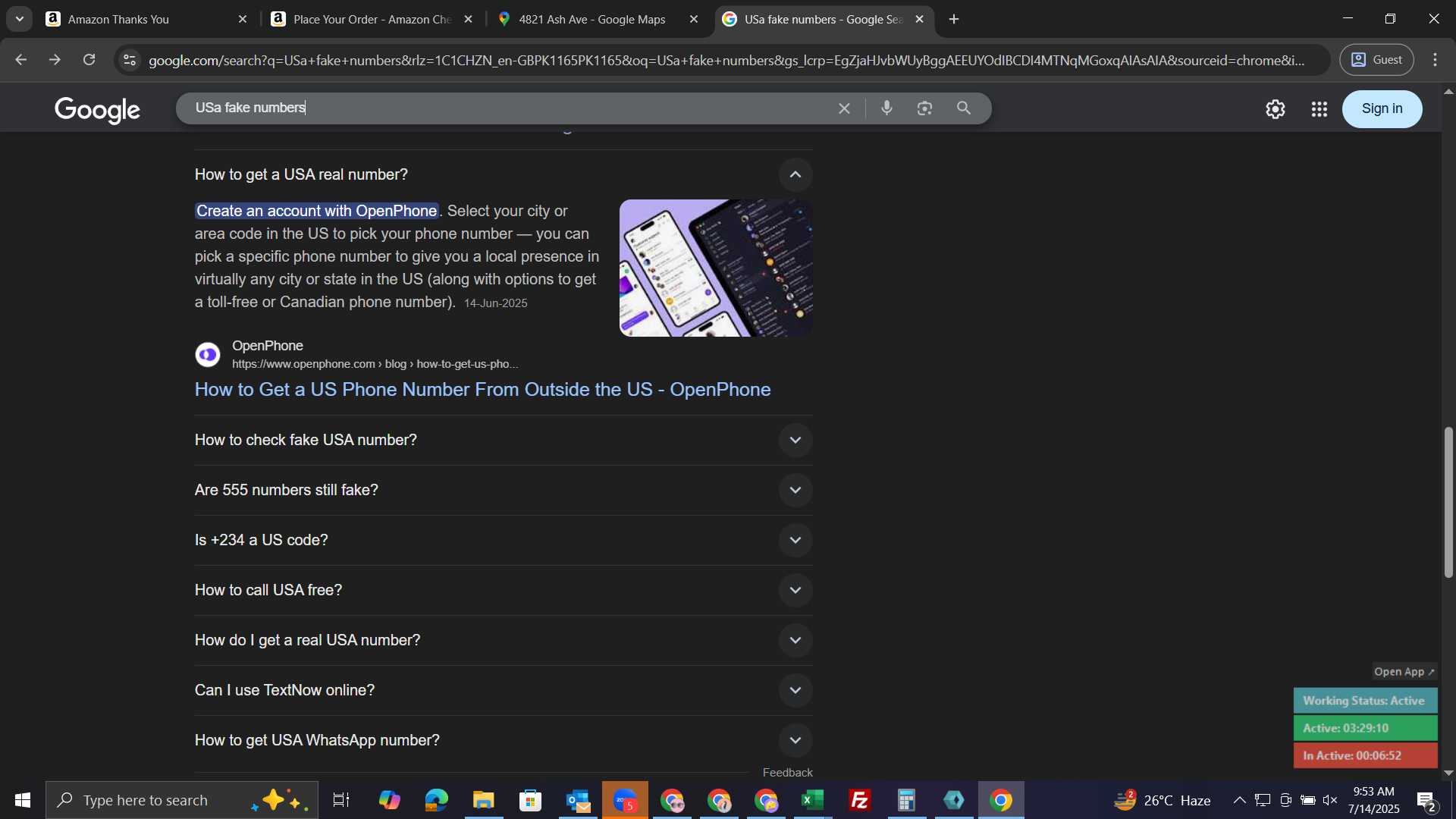Click the Working Status: Active indicator
This screenshot has height=819, width=1456.
pos(1365,701)
